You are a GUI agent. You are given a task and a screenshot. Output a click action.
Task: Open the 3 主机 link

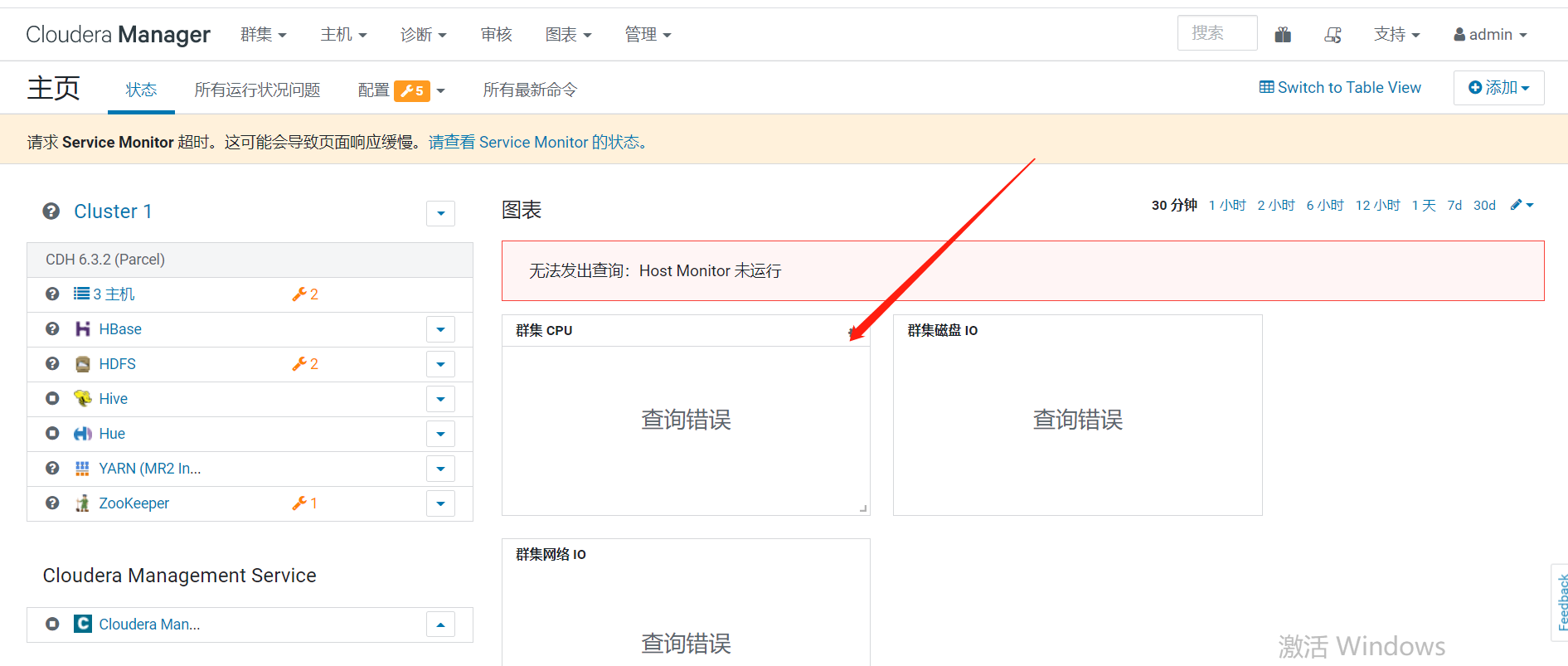(x=114, y=294)
